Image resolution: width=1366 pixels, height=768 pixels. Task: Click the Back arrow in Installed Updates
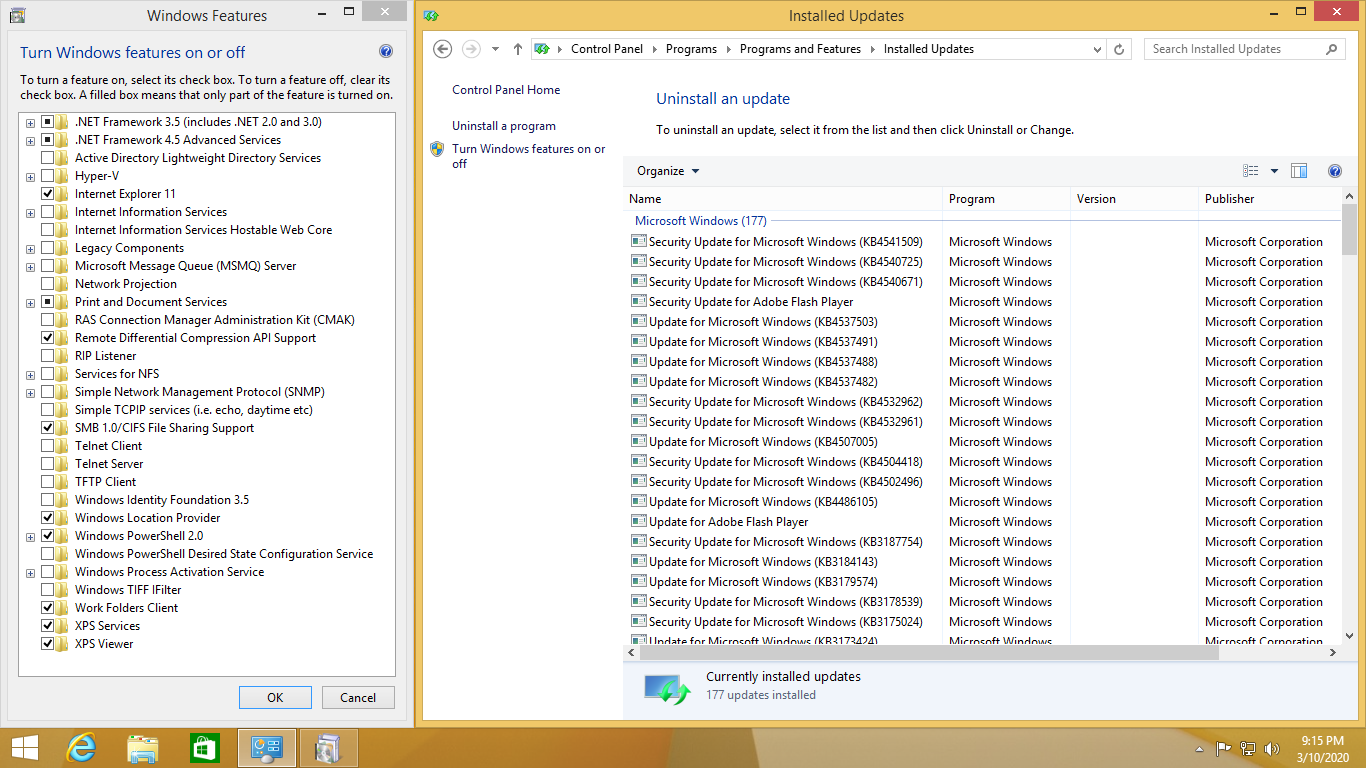443,49
